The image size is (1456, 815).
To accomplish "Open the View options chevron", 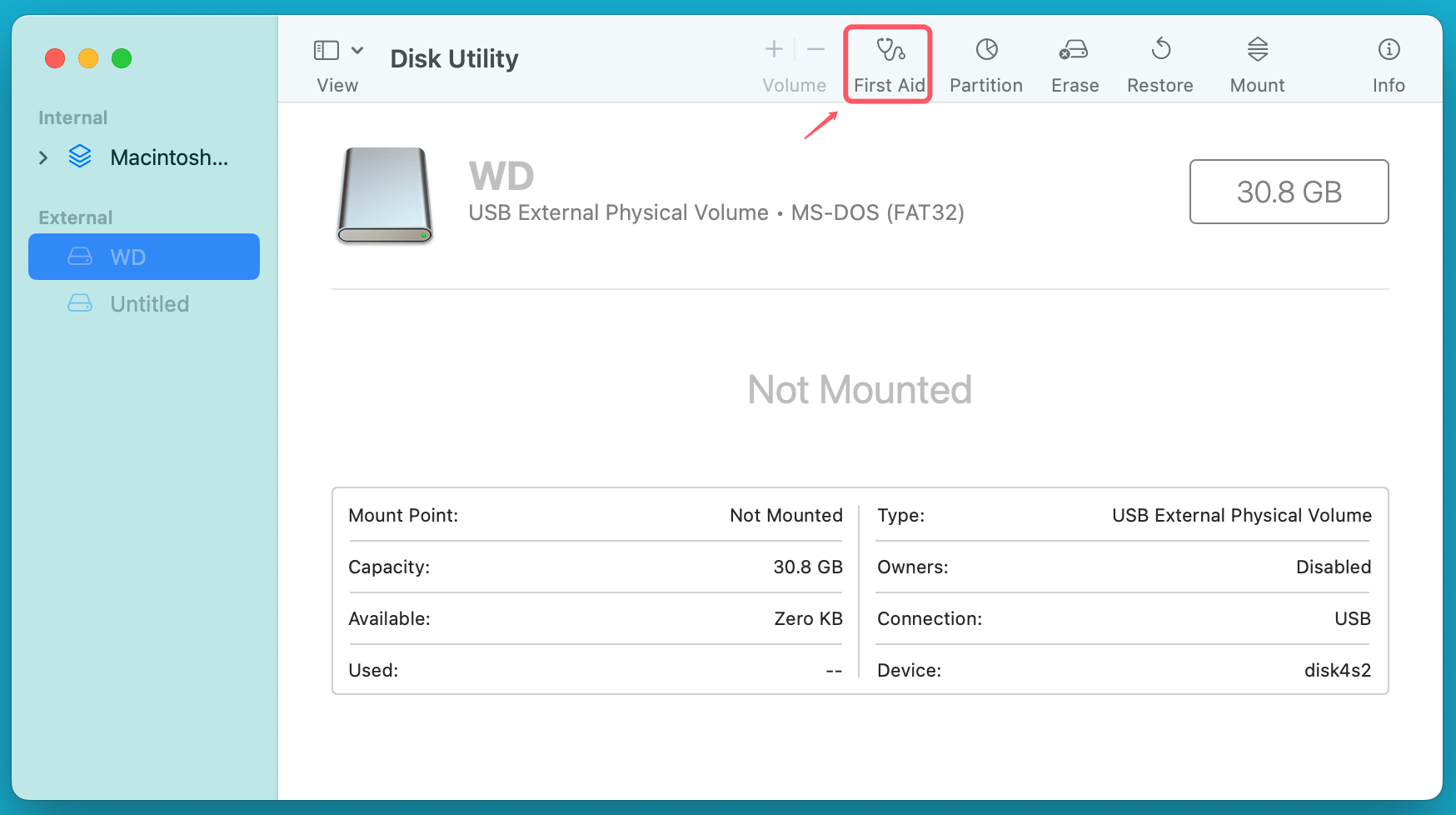I will [x=357, y=49].
